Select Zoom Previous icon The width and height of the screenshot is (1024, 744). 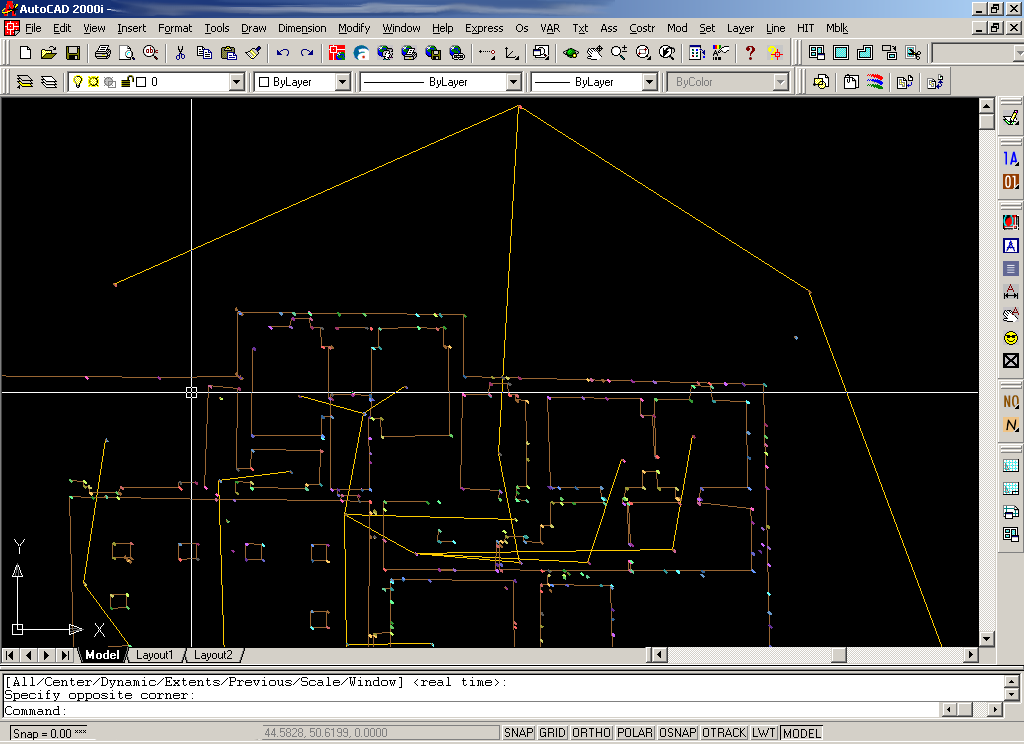pyautogui.click(x=667, y=53)
